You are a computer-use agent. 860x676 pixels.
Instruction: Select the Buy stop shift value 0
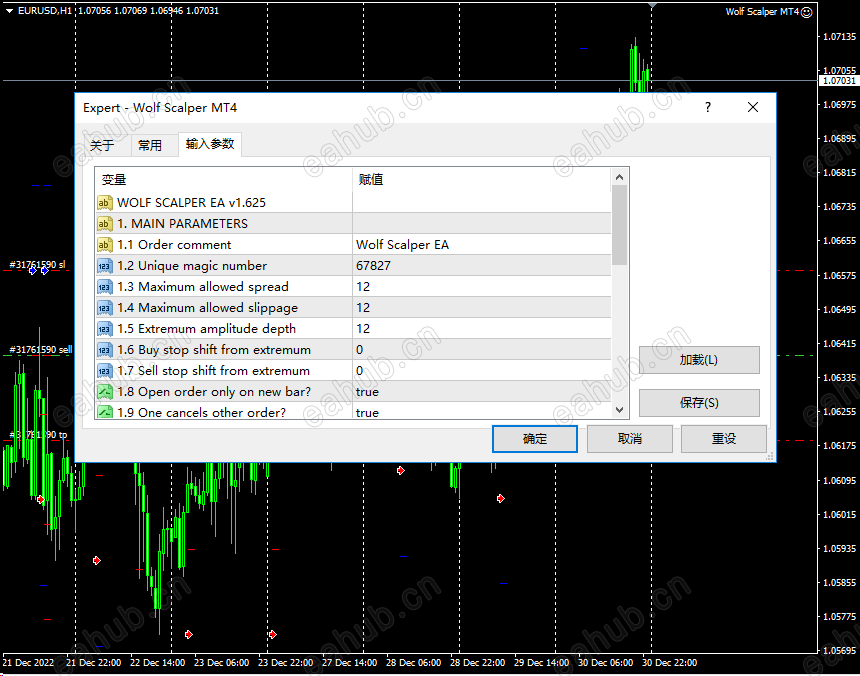pyautogui.click(x=359, y=350)
